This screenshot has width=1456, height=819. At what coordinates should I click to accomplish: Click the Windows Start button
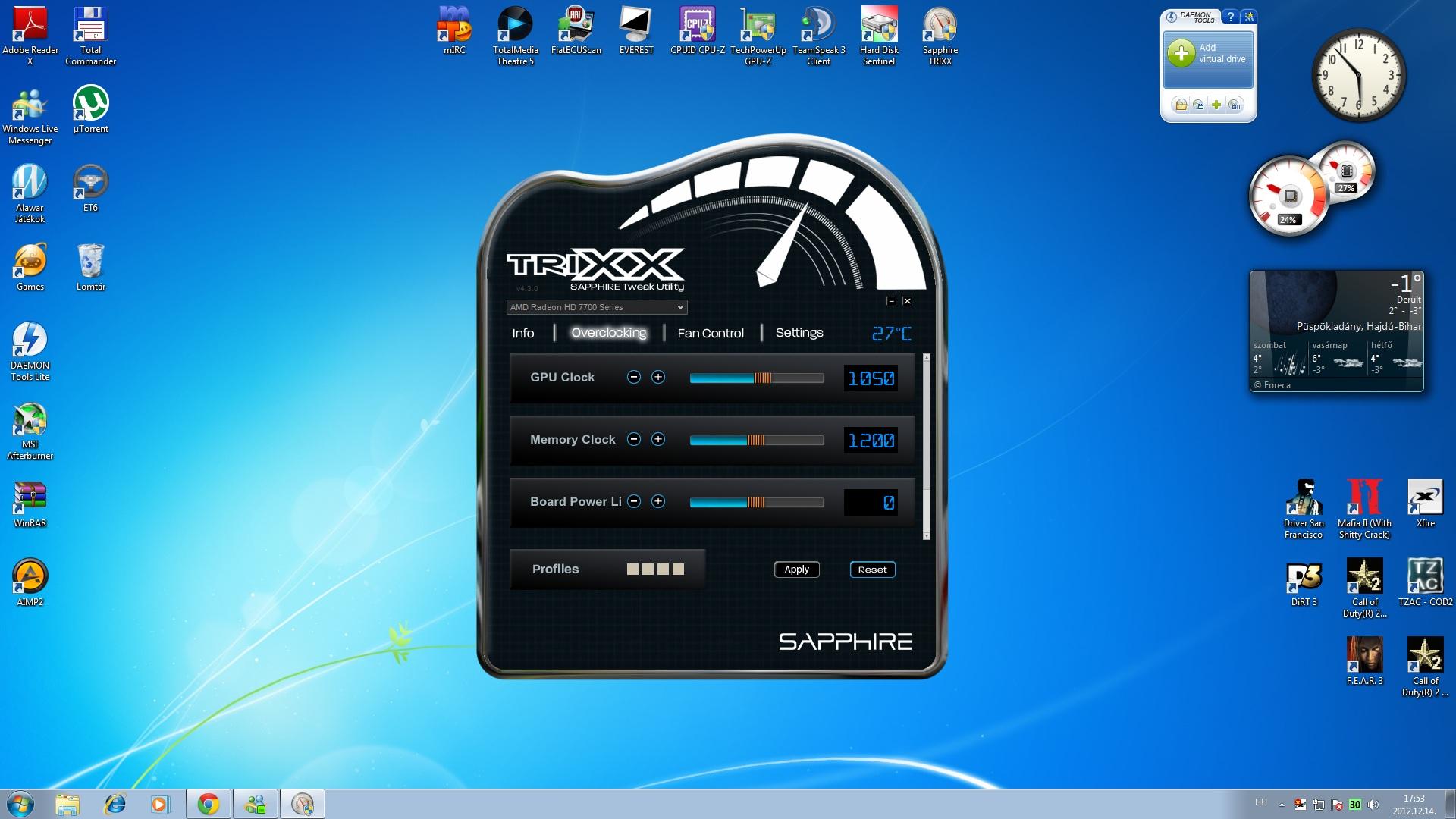click(x=20, y=804)
